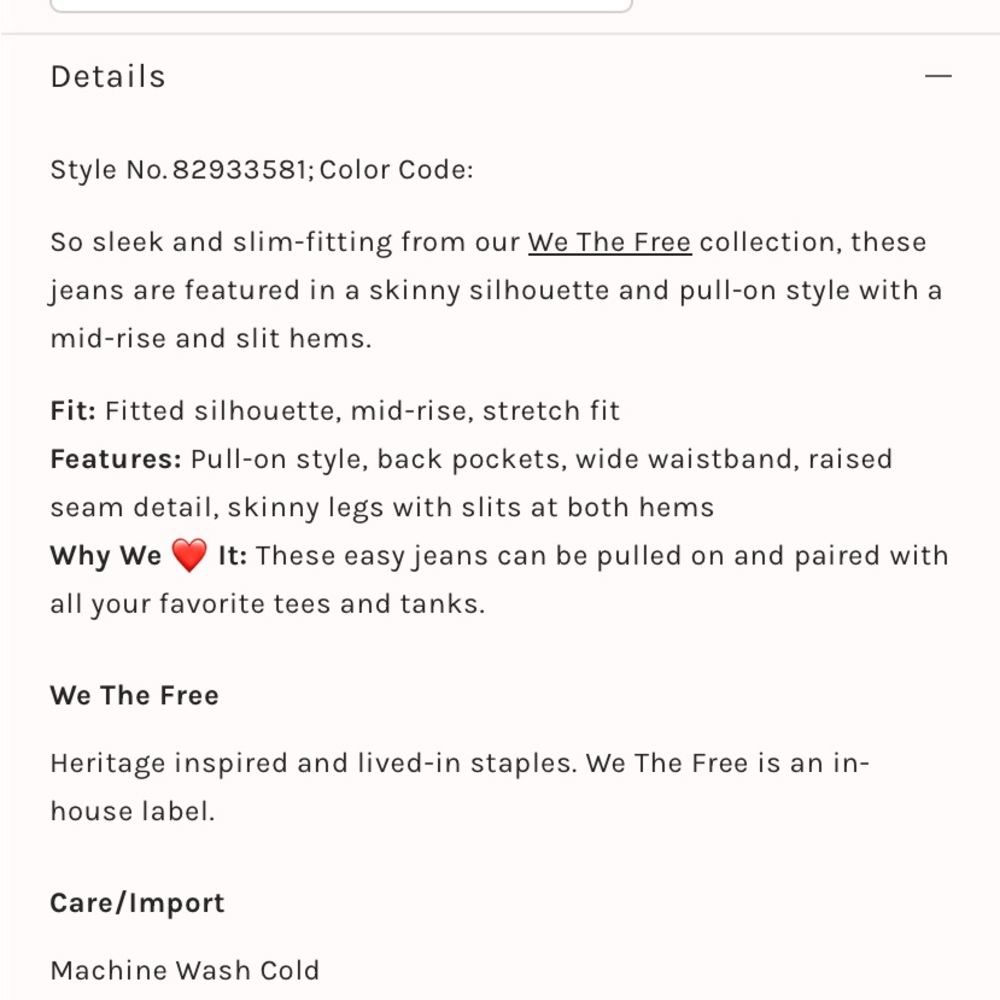Click the Heritage inspired description line
Viewport: 1000px width, 1000px height.
point(460,763)
